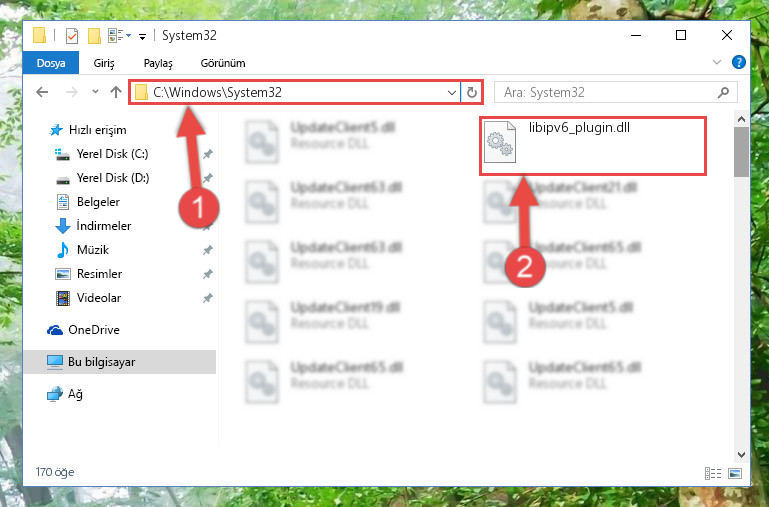Switch to details list view icon
This screenshot has height=507, width=769.
713,473
